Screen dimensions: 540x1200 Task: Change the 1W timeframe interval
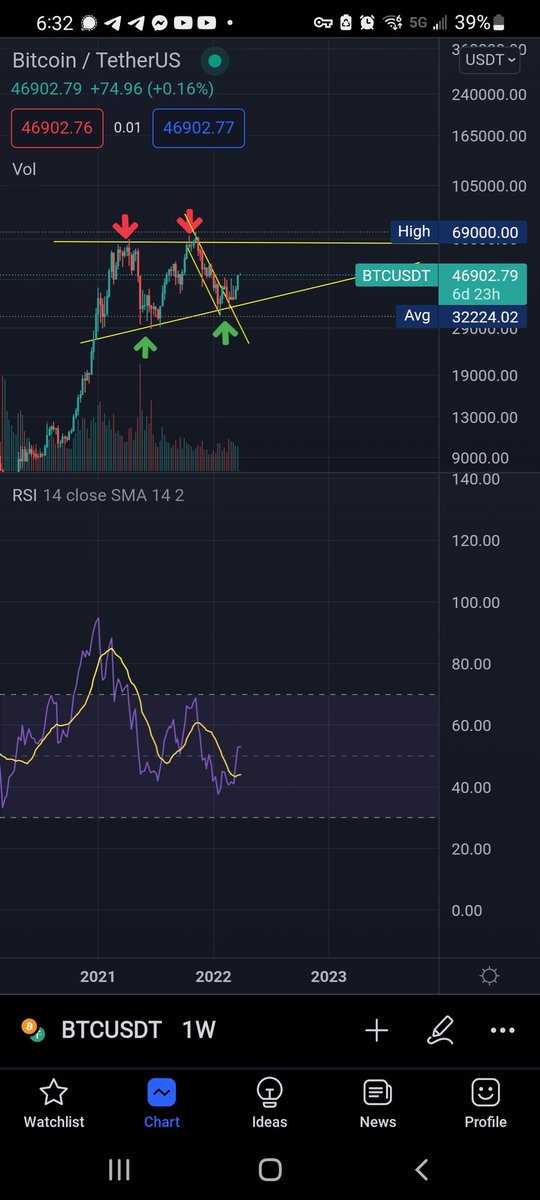click(198, 1030)
